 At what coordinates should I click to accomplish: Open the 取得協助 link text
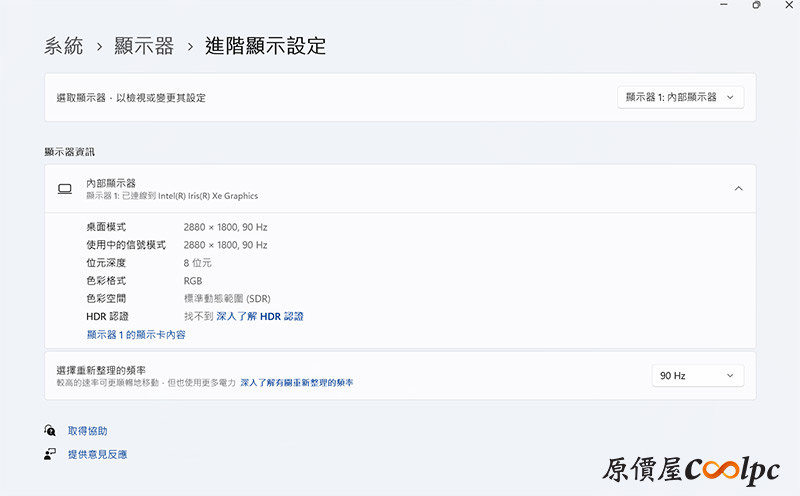click(87, 431)
